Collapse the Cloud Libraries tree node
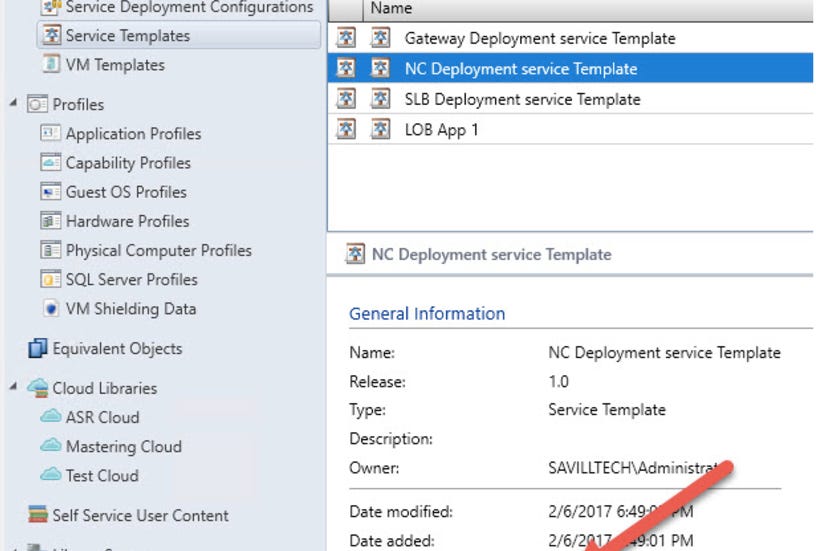 (13, 387)
